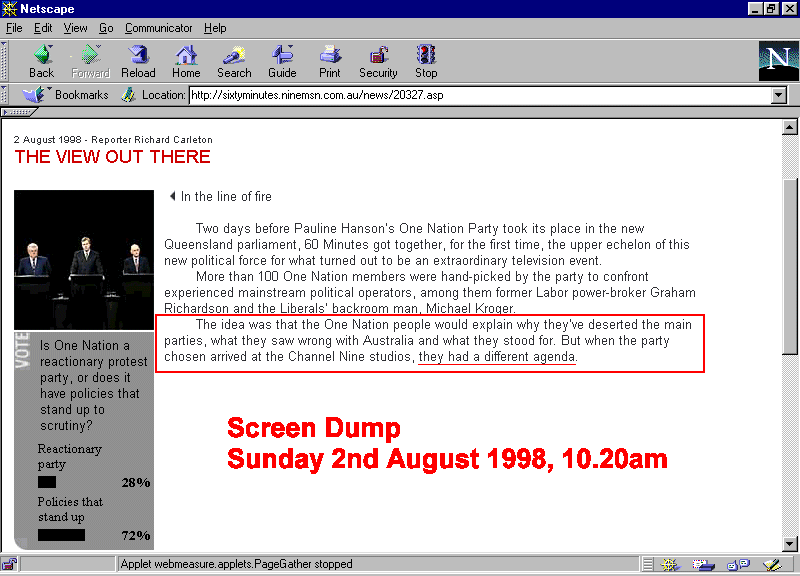Stop page loading with Stop button

coord(426,61)
